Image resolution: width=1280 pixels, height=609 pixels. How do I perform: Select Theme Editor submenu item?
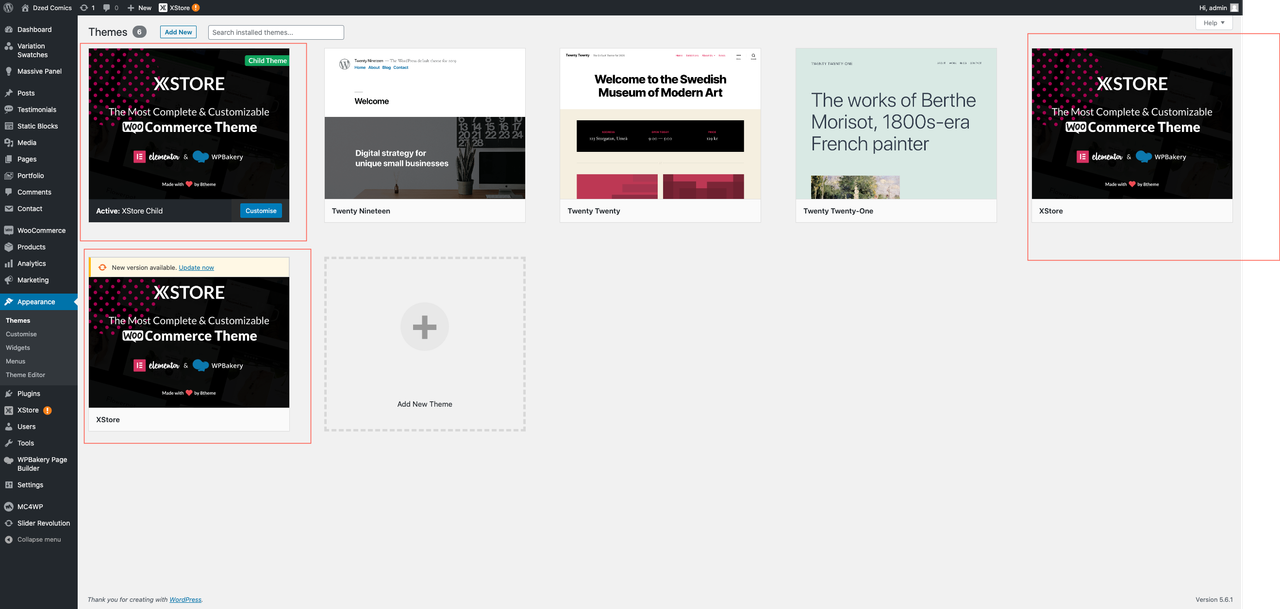click(26, 375)
